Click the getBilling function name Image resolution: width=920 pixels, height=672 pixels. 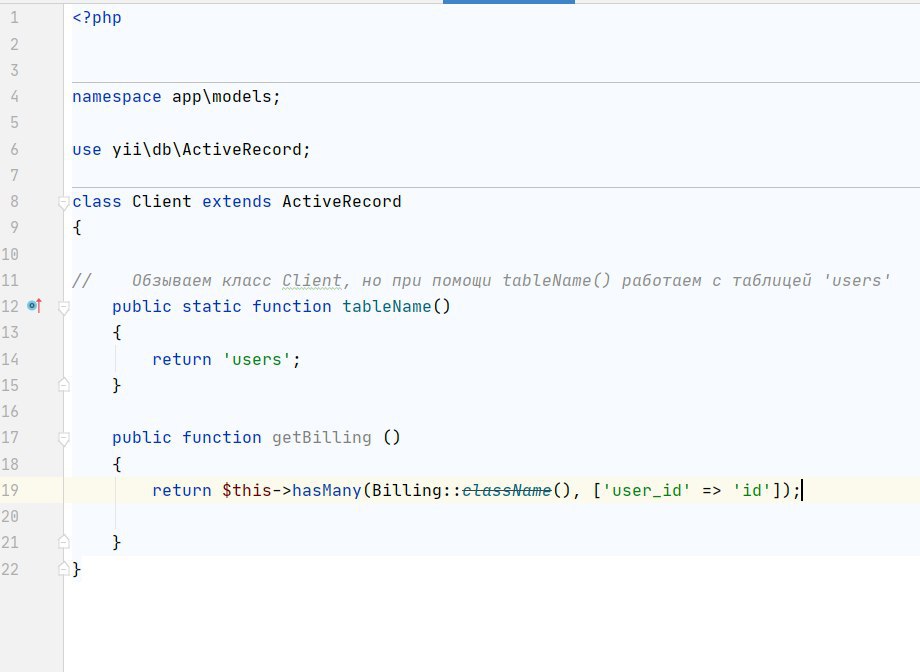322,438
